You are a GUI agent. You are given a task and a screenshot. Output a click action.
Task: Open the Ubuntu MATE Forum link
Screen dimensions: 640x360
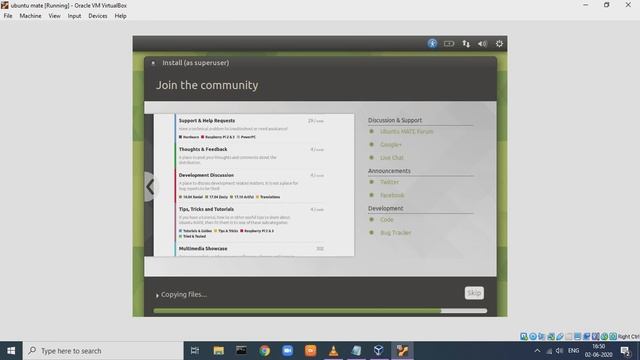(x=407, y=131)
